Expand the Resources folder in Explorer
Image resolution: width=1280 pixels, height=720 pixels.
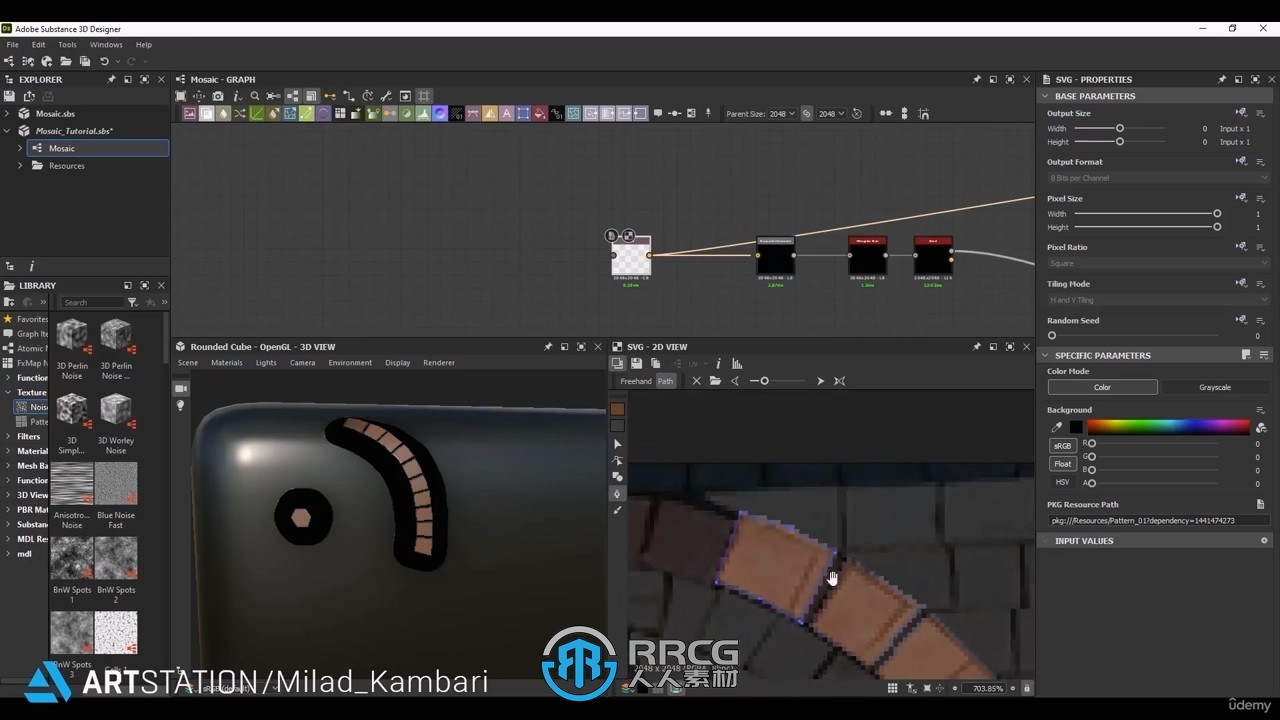pos(20,166)
